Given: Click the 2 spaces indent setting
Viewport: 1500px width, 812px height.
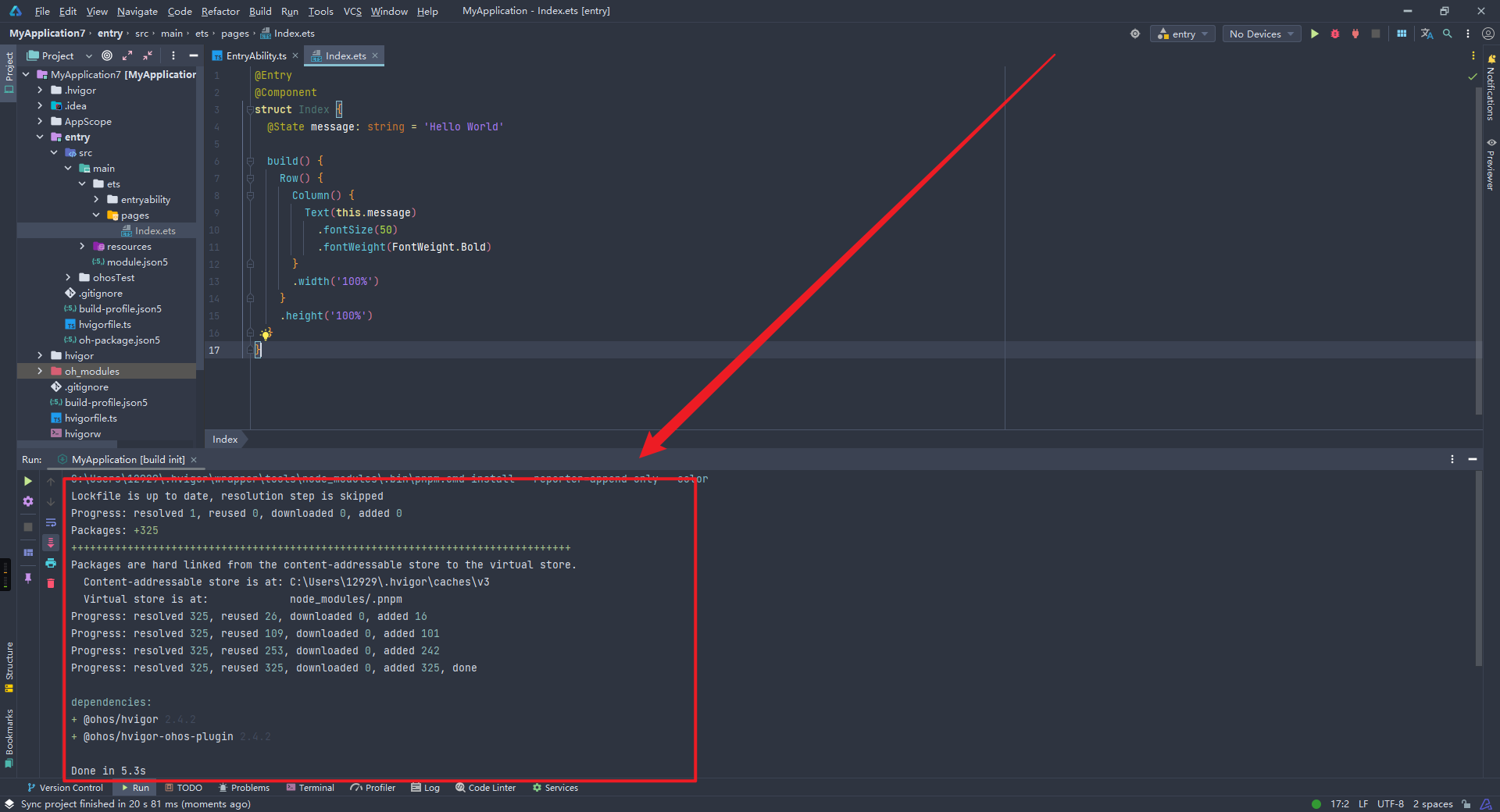Looking at the screenshot, I should 1433,803.
